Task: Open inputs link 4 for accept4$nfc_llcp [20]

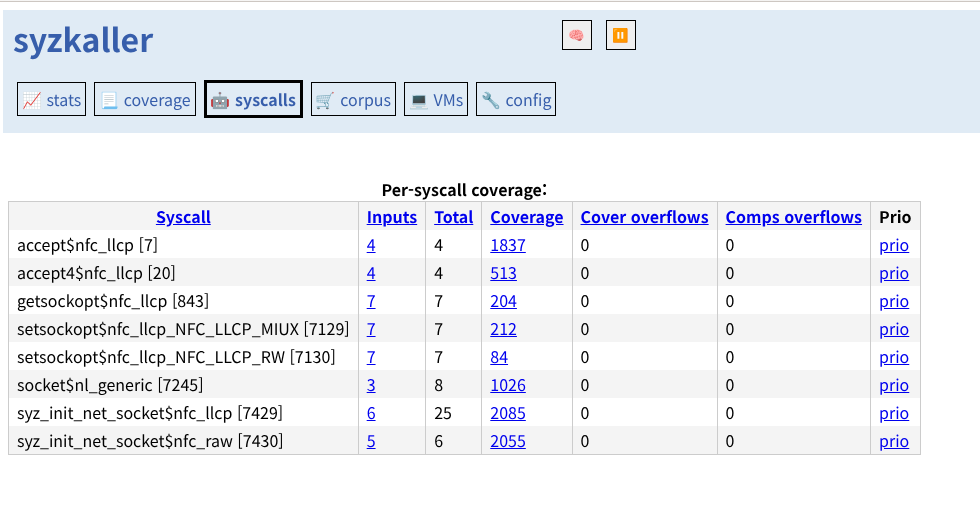Action: click(x=371, y=273)
